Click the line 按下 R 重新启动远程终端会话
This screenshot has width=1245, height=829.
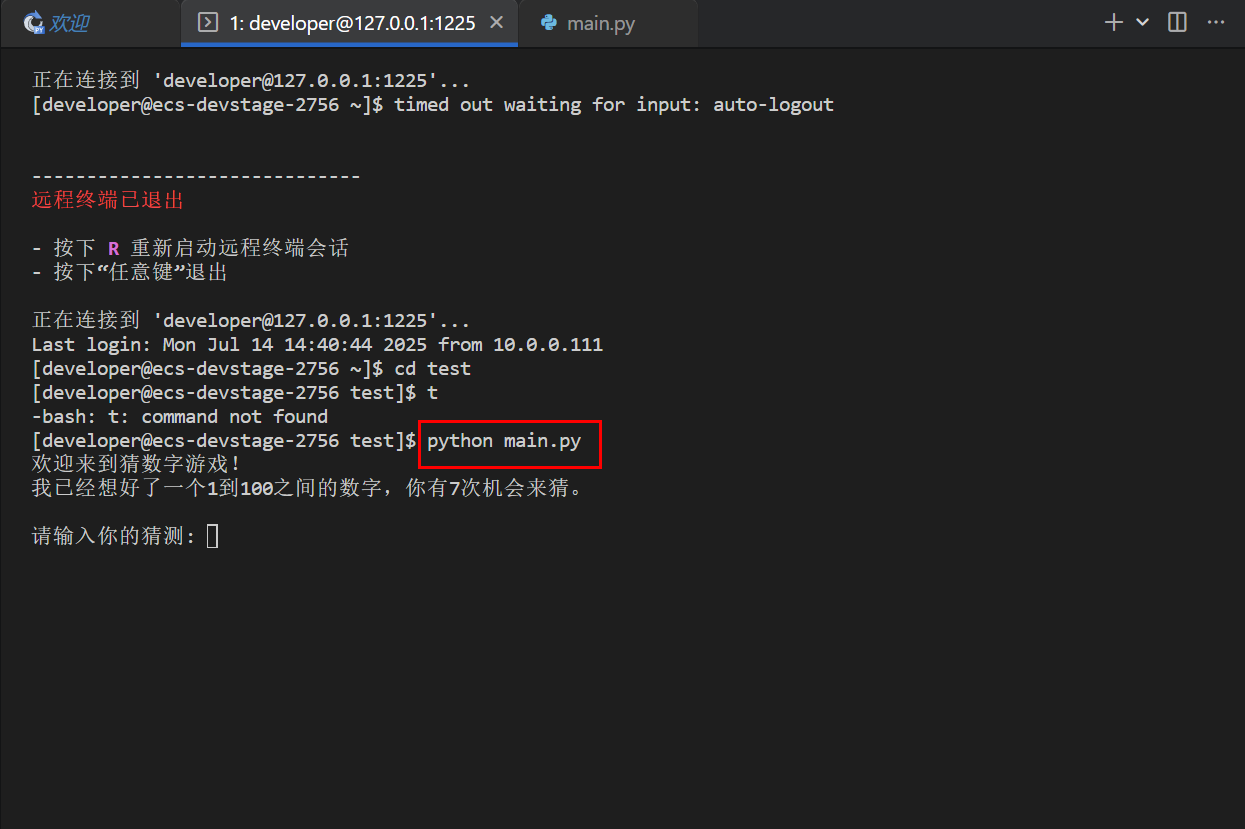pyautogui.click(x=190, y=248)
